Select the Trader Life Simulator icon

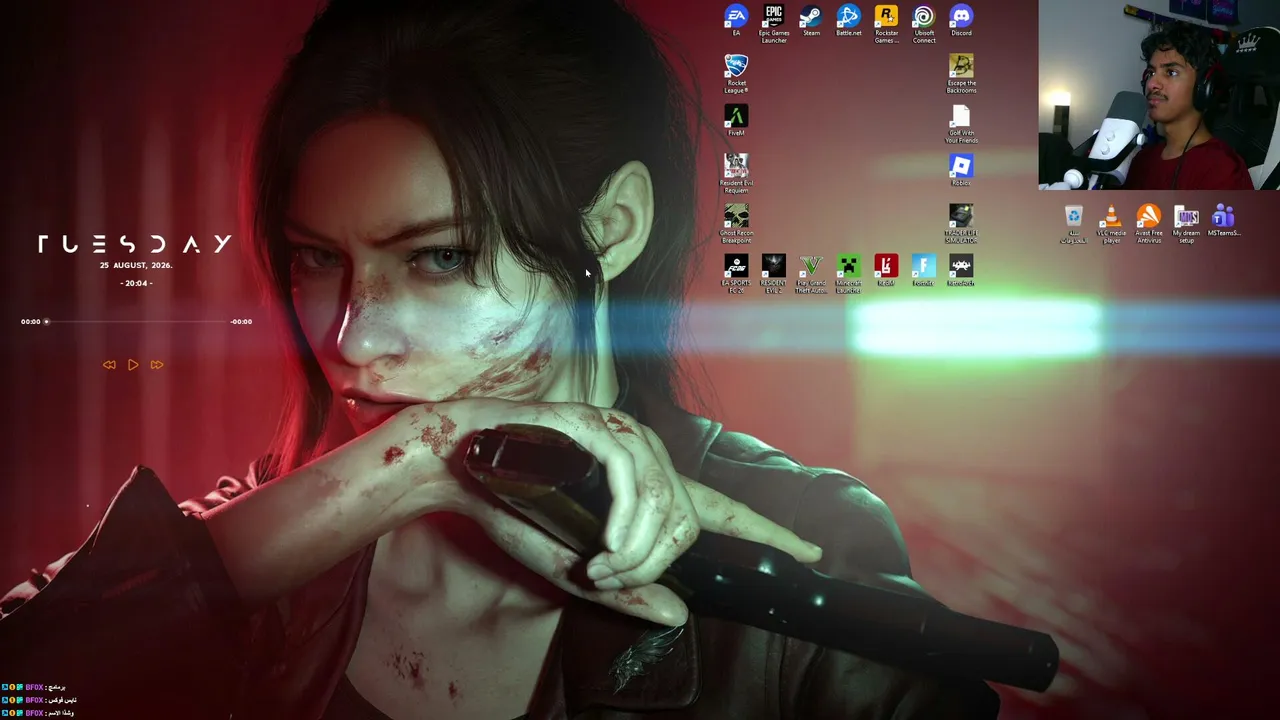[961, 224]
